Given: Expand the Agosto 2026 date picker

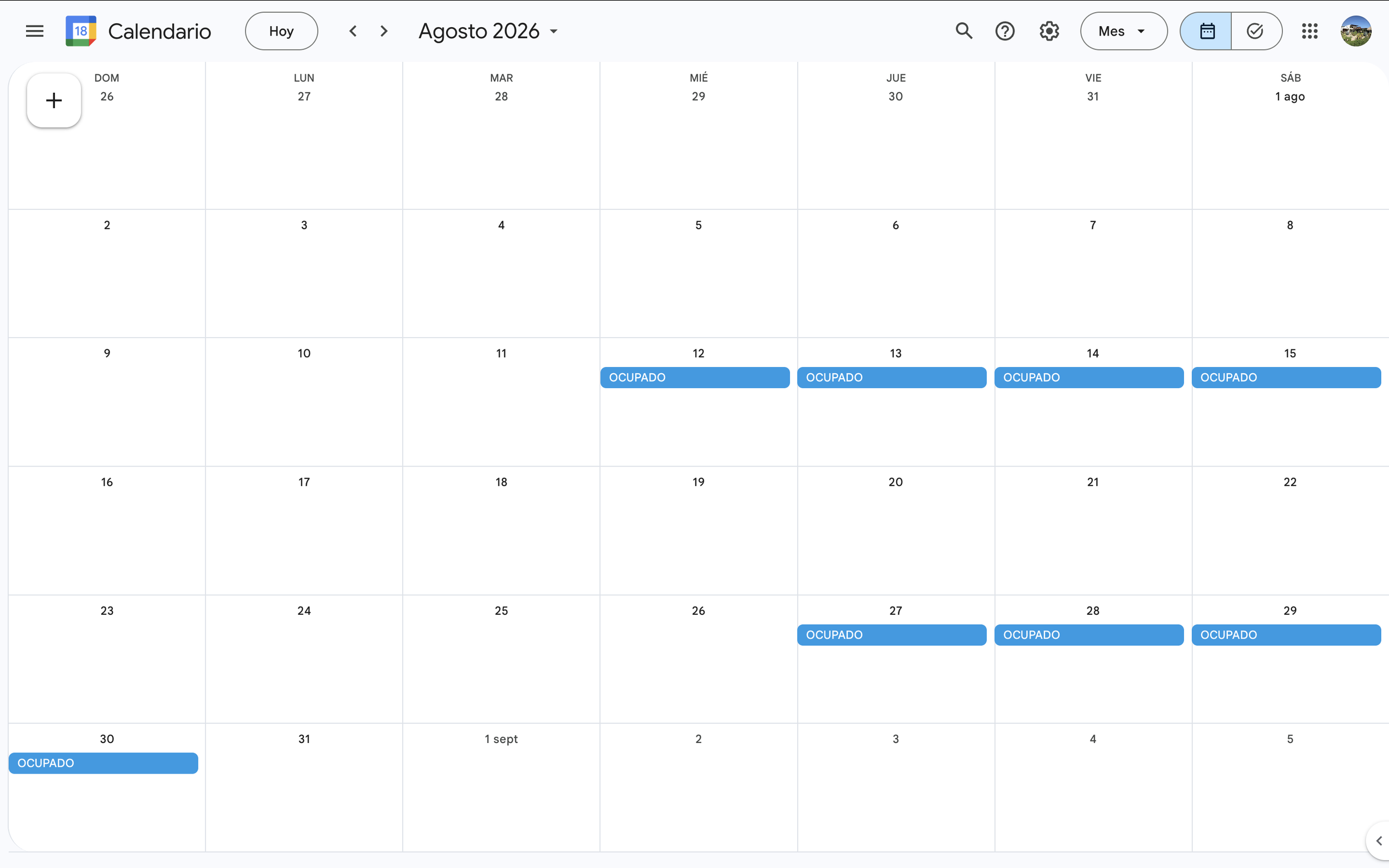Looking at the screenshot, I should coord(488,31).
